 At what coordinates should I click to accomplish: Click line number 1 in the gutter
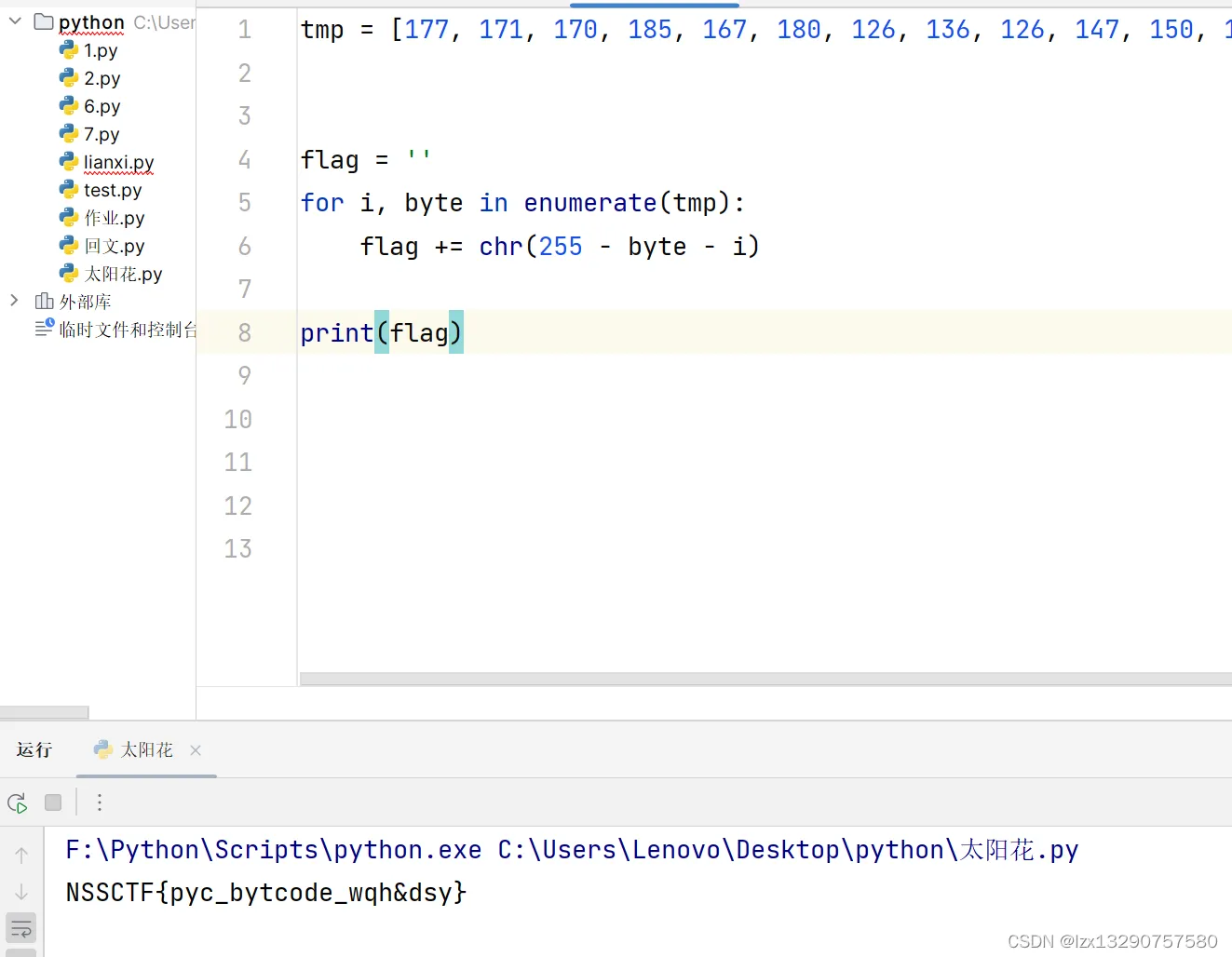click(x=245, y=30)
